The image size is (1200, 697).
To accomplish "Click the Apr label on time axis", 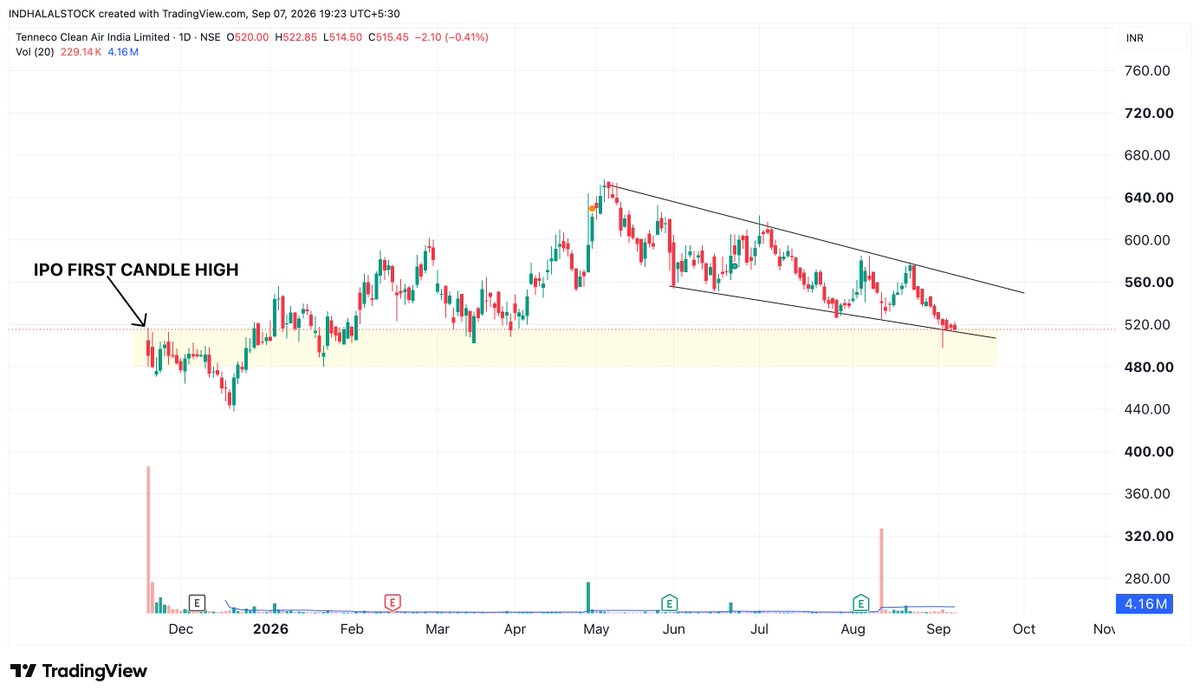I will [515, 630].
